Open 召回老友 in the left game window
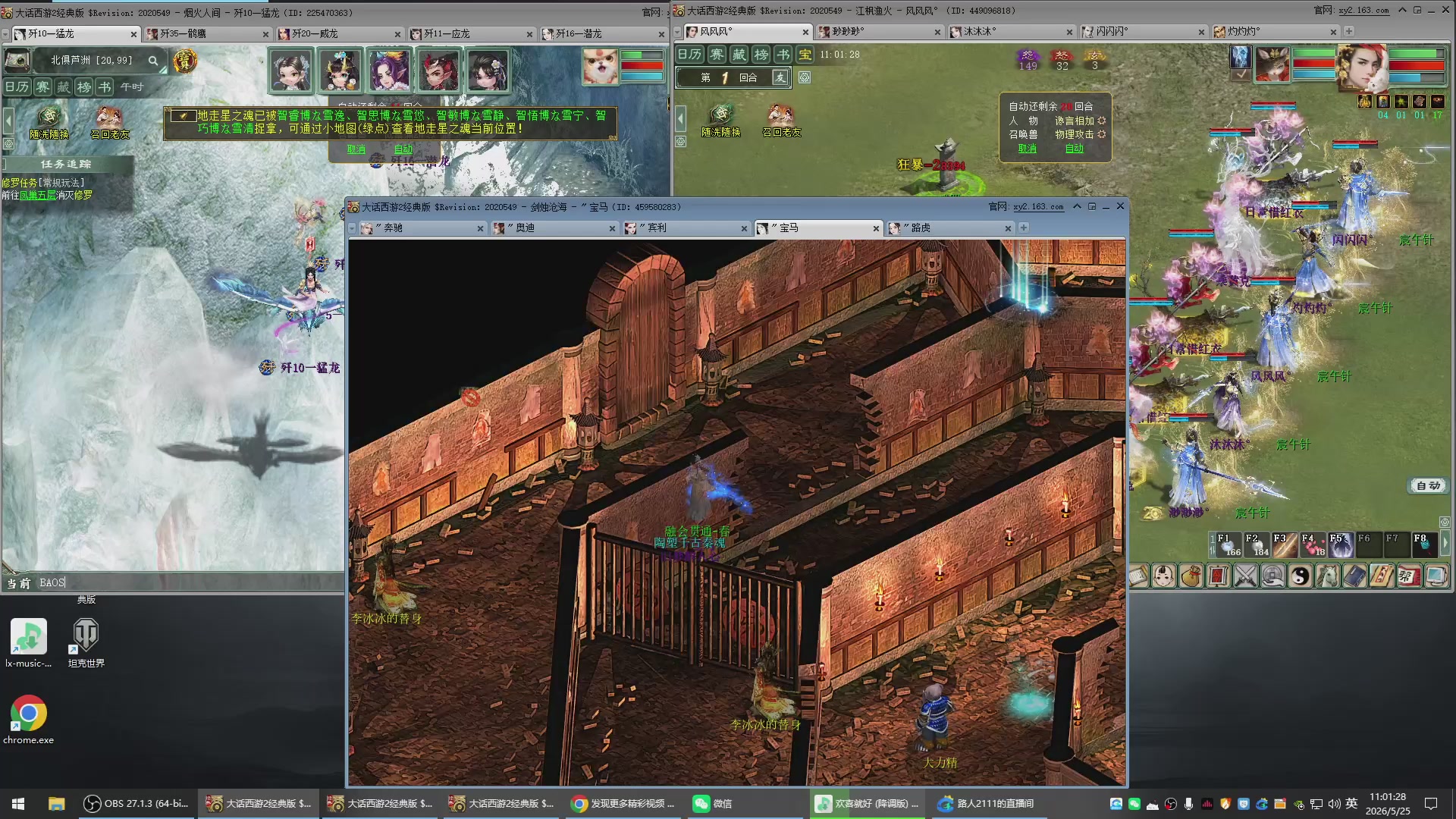 [110, 123]
